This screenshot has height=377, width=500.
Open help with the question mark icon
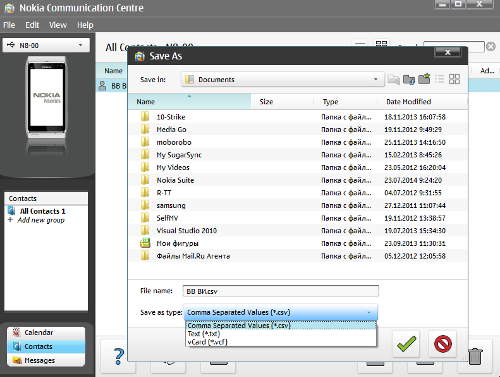pyautogui.click(x=119, y=356)
